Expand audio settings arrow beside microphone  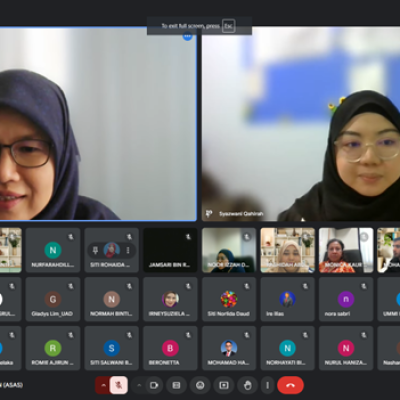pyautogui.click(x=103, y=385)
